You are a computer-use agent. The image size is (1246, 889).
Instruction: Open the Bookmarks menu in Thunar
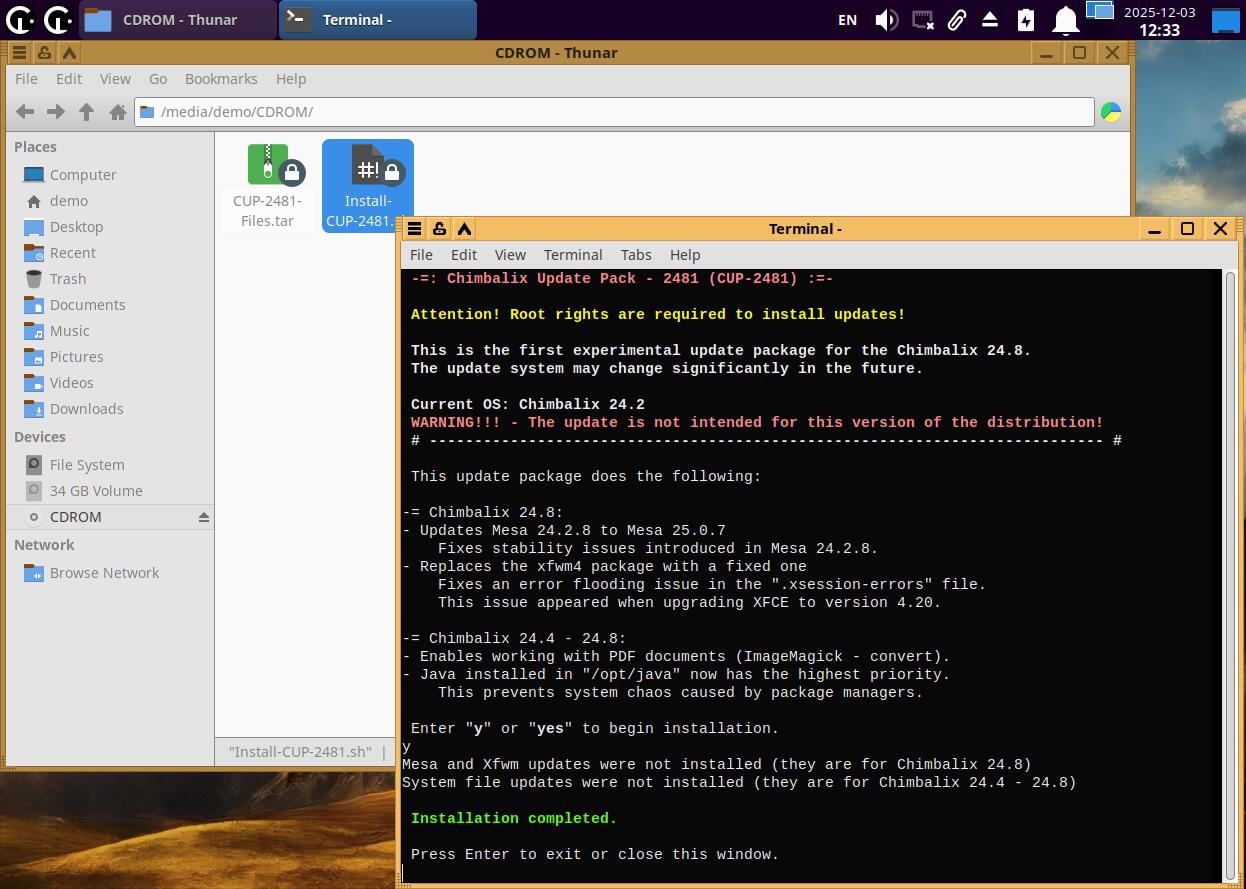[x=221, y=79]
